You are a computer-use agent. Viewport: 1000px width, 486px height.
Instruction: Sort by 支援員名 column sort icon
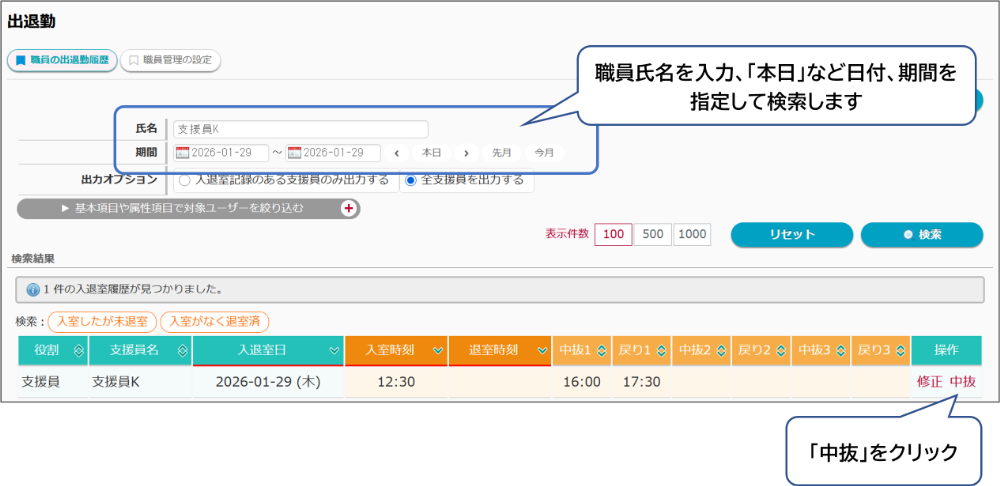point(180,351)
